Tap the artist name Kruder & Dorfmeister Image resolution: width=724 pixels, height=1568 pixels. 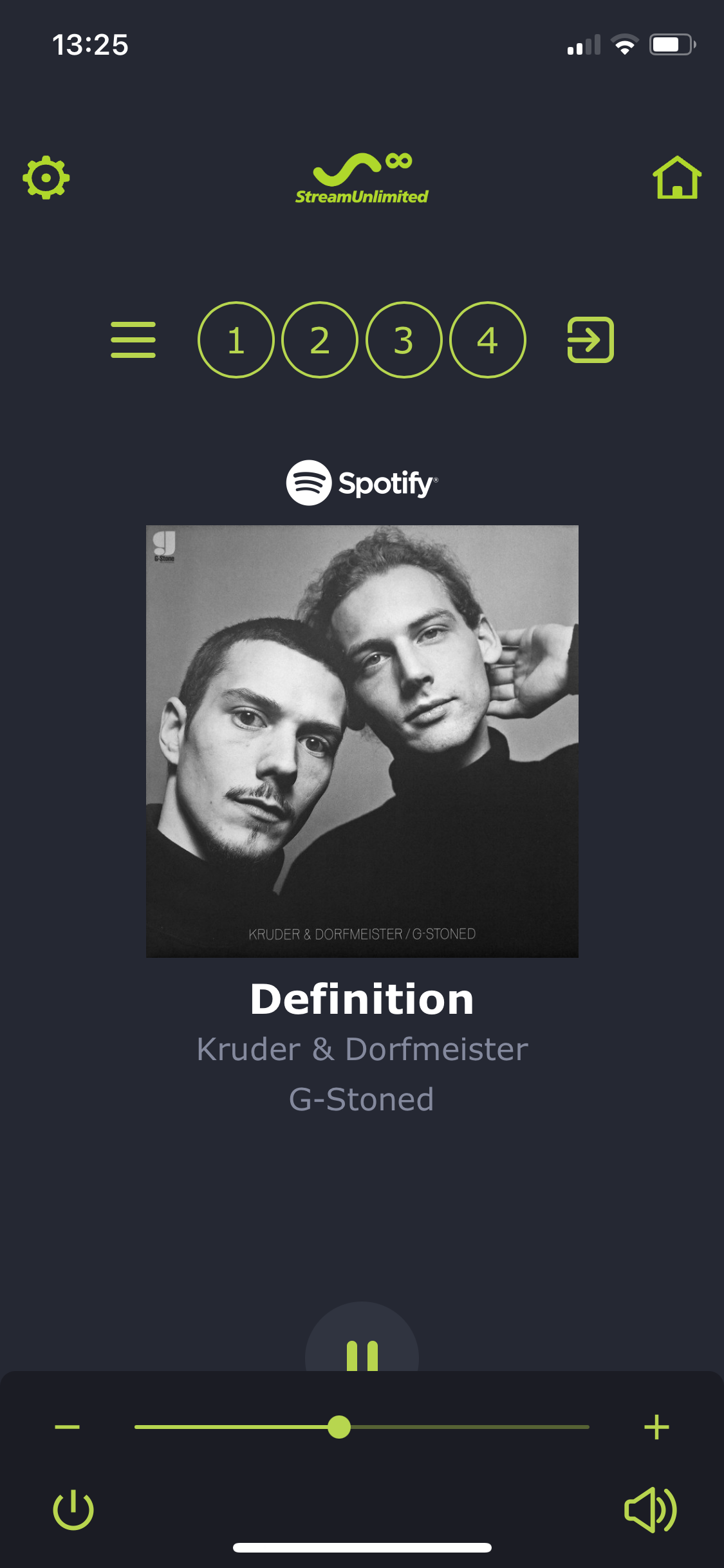point(362,1049)
